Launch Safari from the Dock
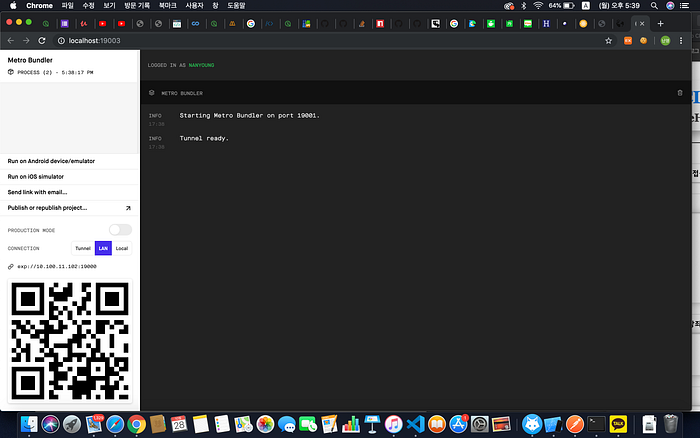Screen dimensions: 700x438 pos(115,424)
